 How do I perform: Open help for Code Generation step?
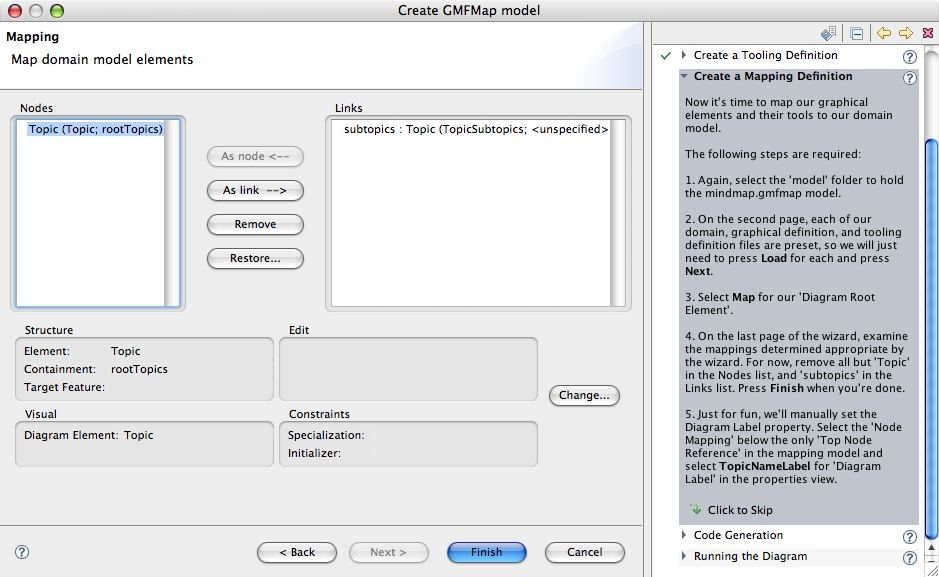pyautogui.click(x=910, y=537)
